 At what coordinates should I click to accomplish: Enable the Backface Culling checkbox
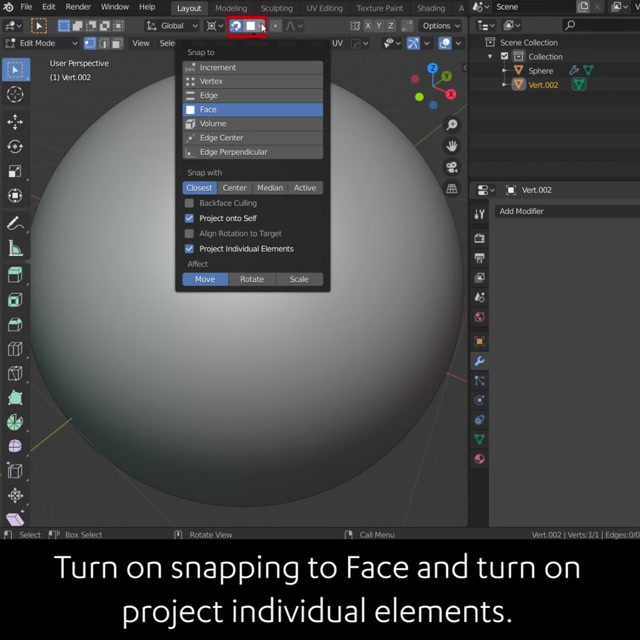coord(189,203)
